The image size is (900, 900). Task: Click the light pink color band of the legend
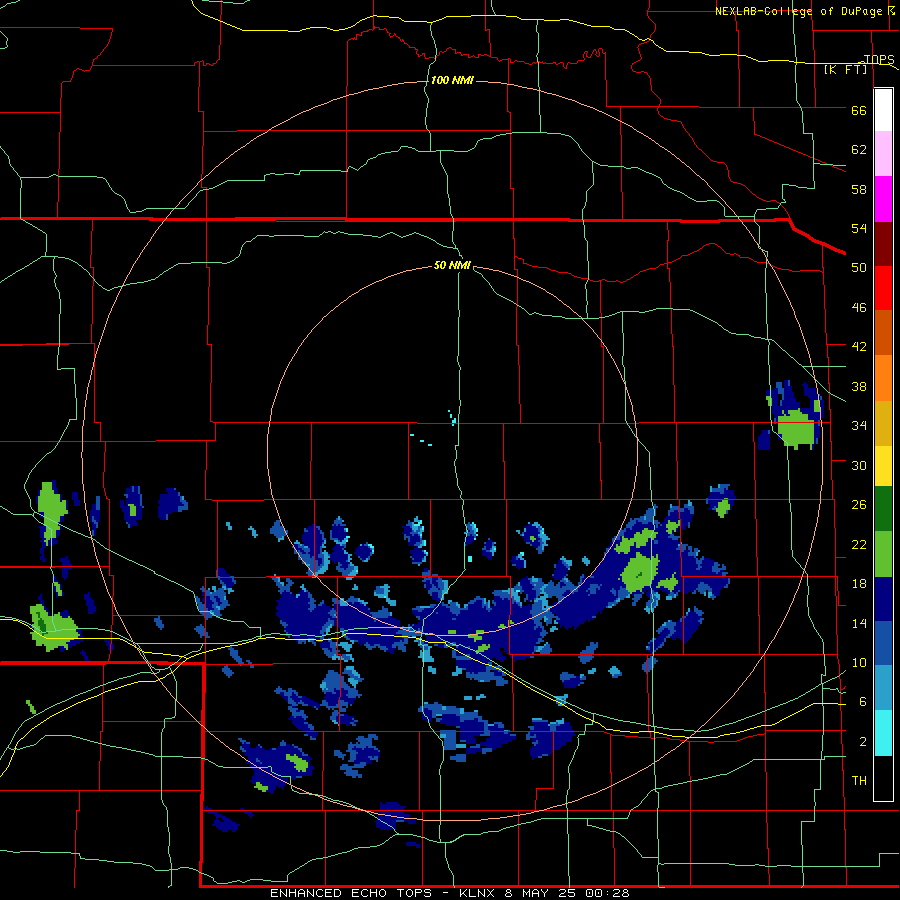[883, 153]
